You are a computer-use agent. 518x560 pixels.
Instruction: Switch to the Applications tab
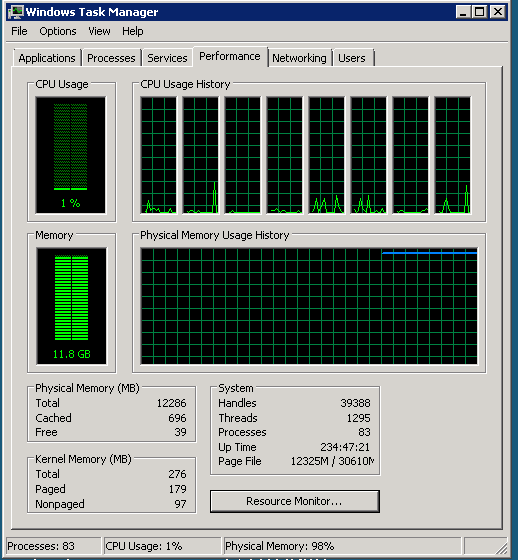point(47,58)
